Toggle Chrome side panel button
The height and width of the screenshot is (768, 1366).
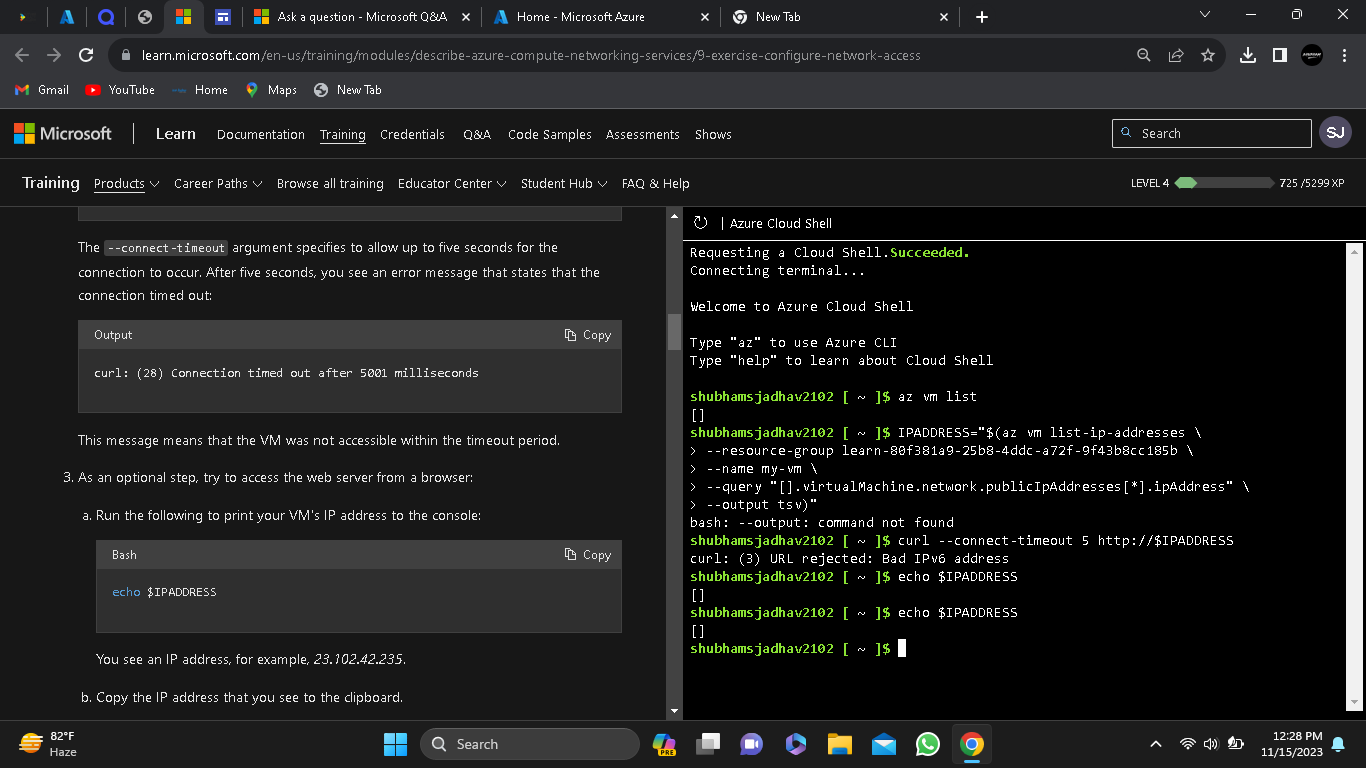tap(1279, 55)
